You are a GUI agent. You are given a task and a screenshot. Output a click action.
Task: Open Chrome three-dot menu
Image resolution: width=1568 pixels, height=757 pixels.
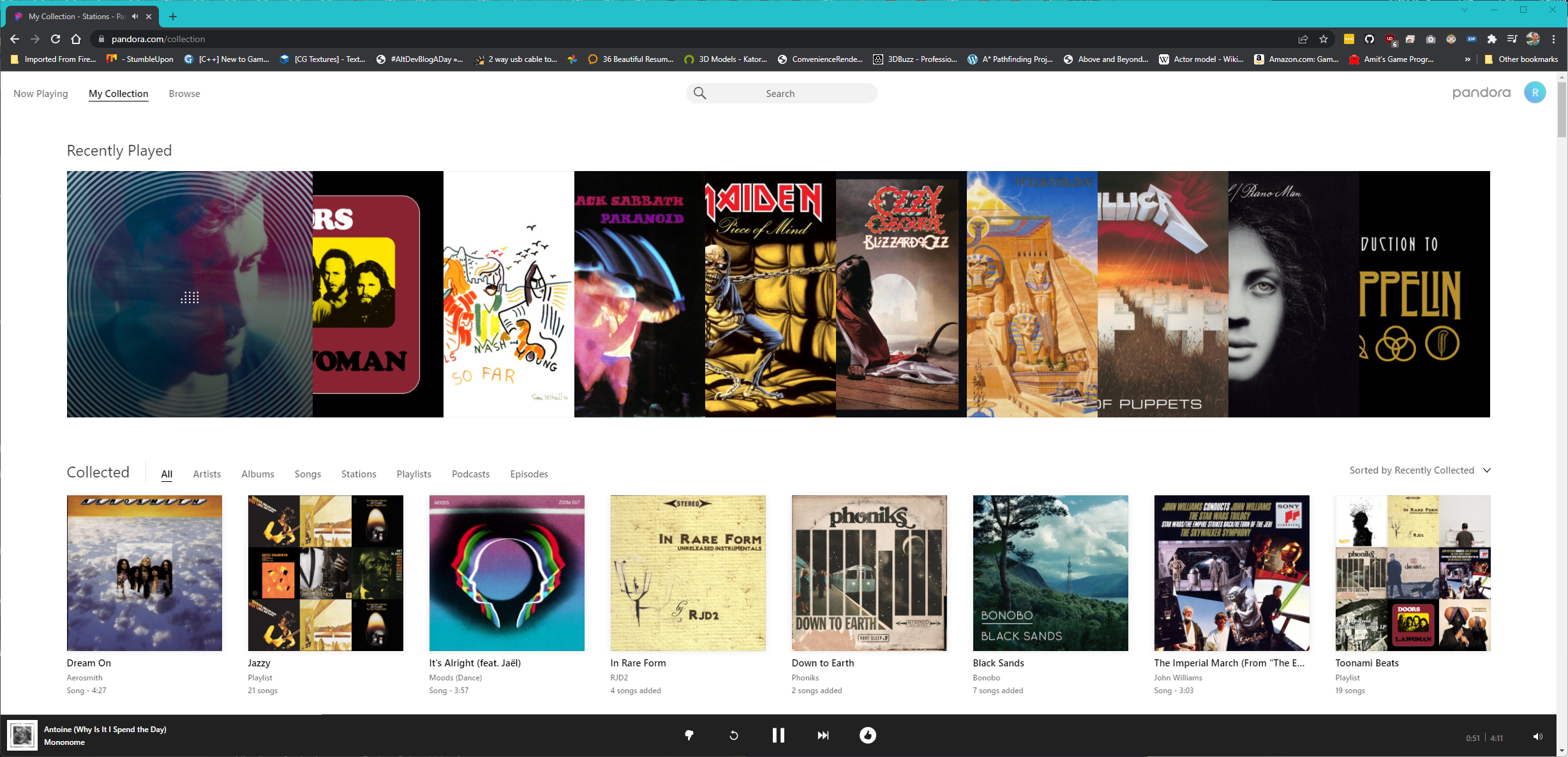pos(1554,39)
